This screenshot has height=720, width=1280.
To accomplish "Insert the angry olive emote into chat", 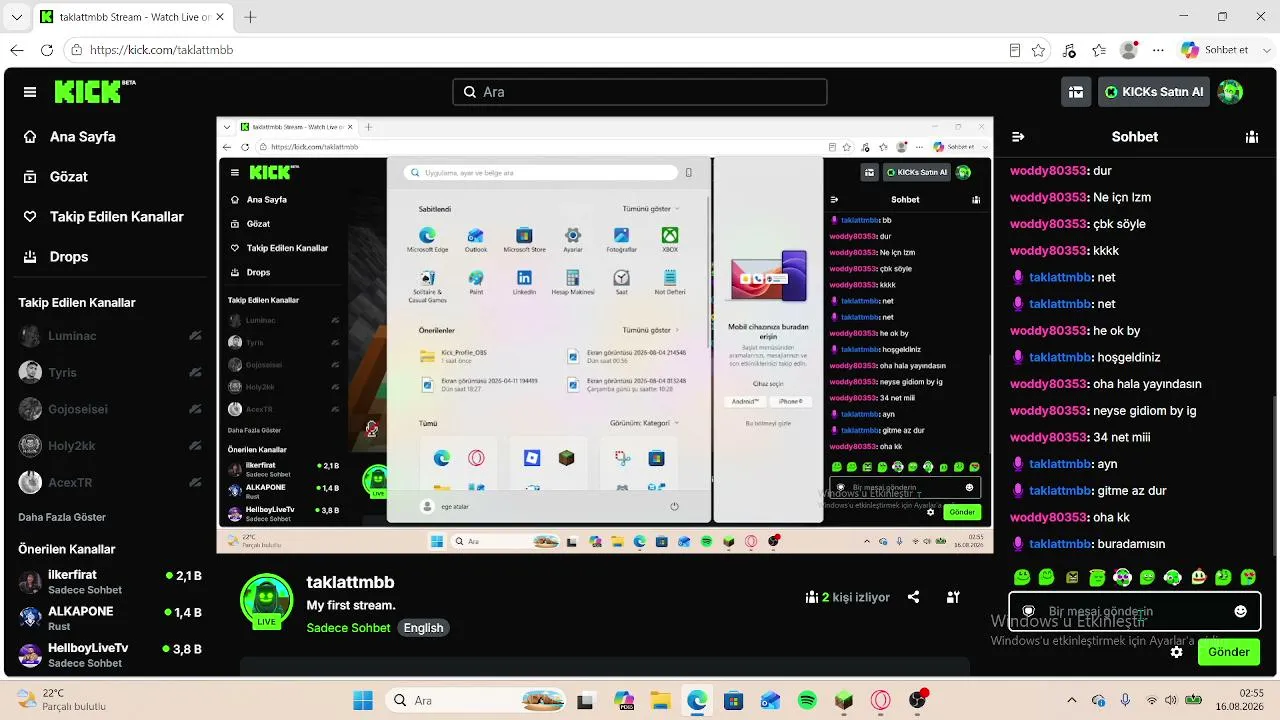I will (x=1072, y=577).
